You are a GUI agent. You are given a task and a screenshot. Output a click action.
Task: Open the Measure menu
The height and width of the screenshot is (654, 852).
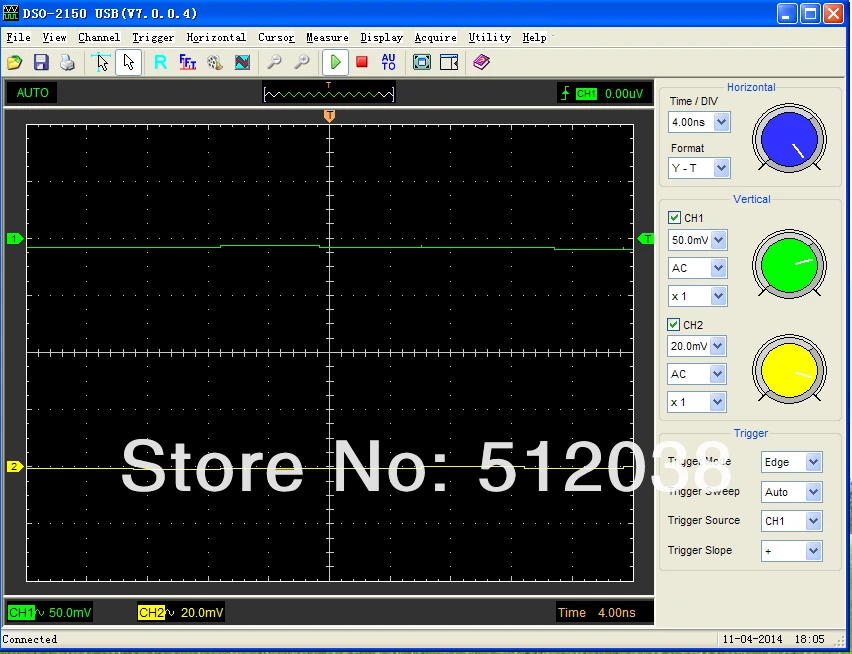pos(327,37)
